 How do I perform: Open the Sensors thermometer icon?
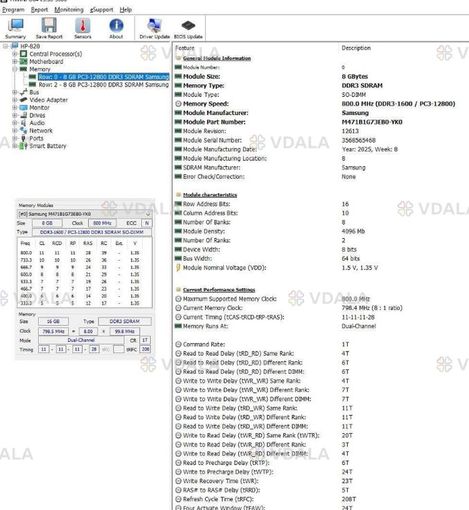click(x=83, y=25)
